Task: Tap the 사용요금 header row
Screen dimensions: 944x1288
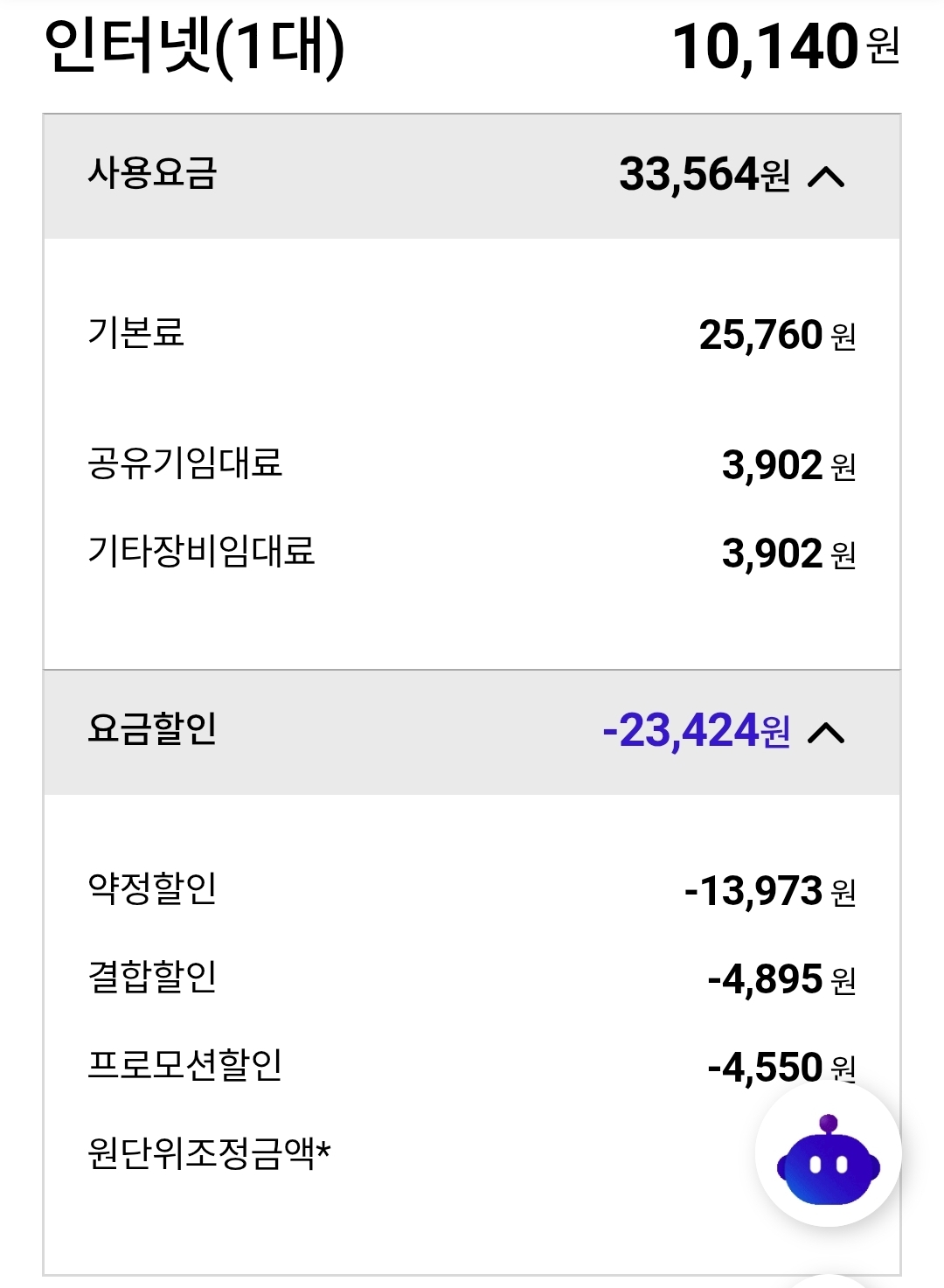Action: click(472, 177)
